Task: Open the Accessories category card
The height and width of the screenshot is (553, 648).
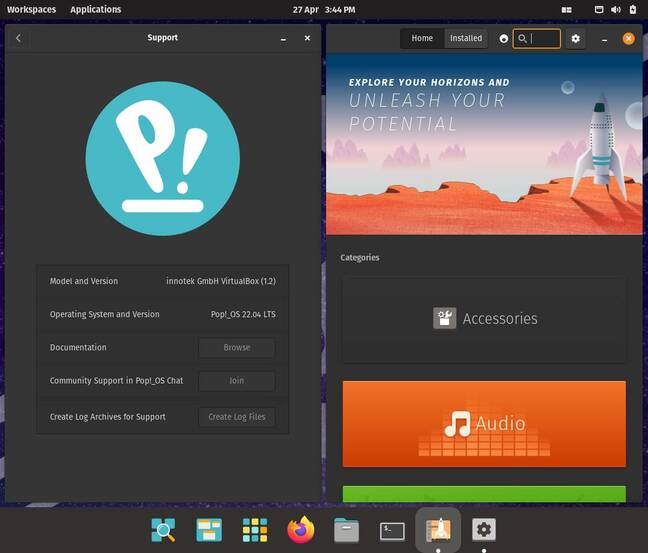Action: (x=484, y=319)
